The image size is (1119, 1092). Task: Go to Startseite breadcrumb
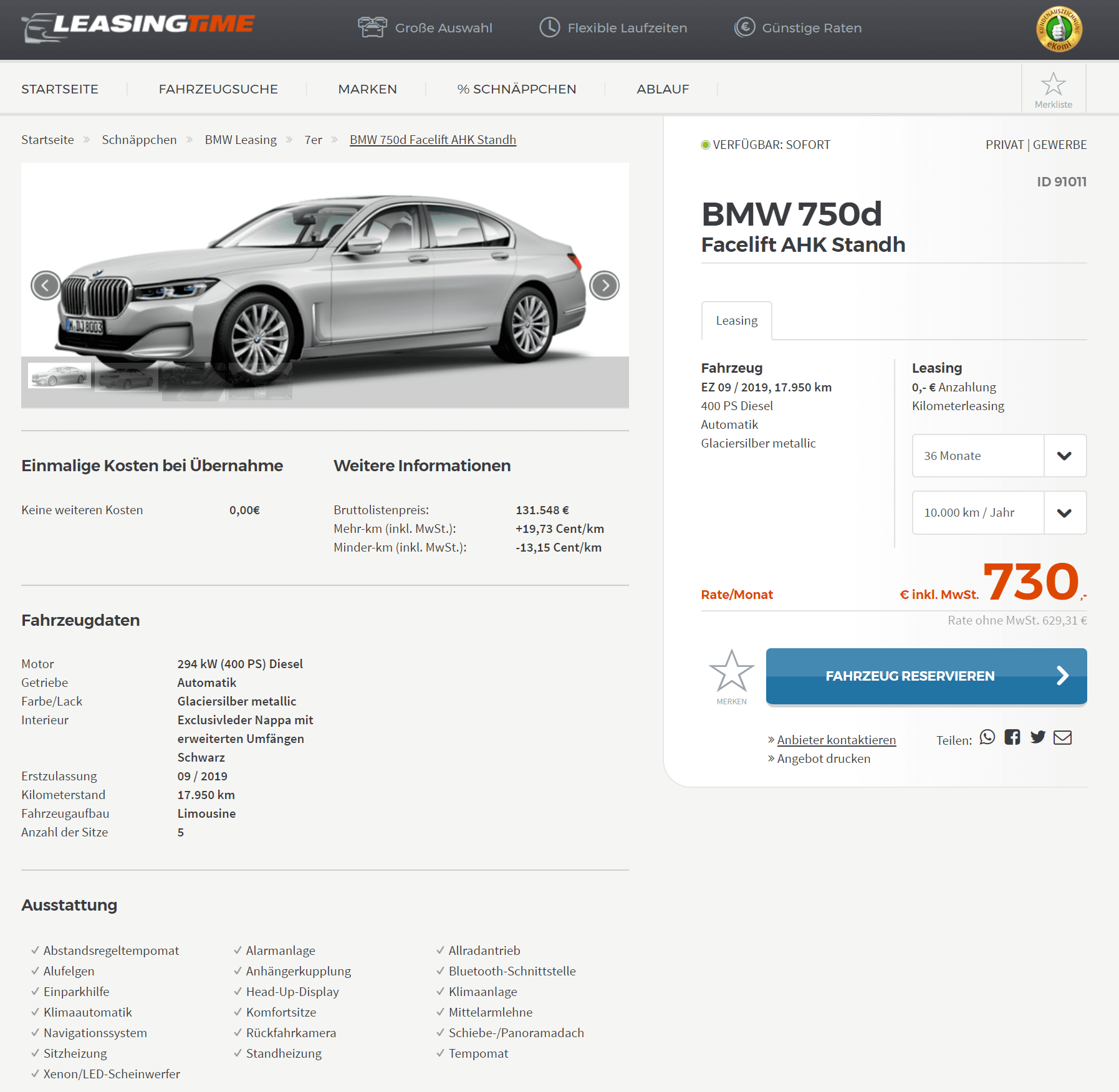tap(47, 140)
